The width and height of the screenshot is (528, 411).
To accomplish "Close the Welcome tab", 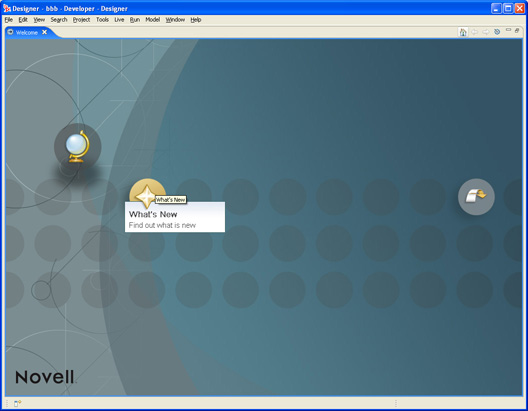I will coord(44,32).
